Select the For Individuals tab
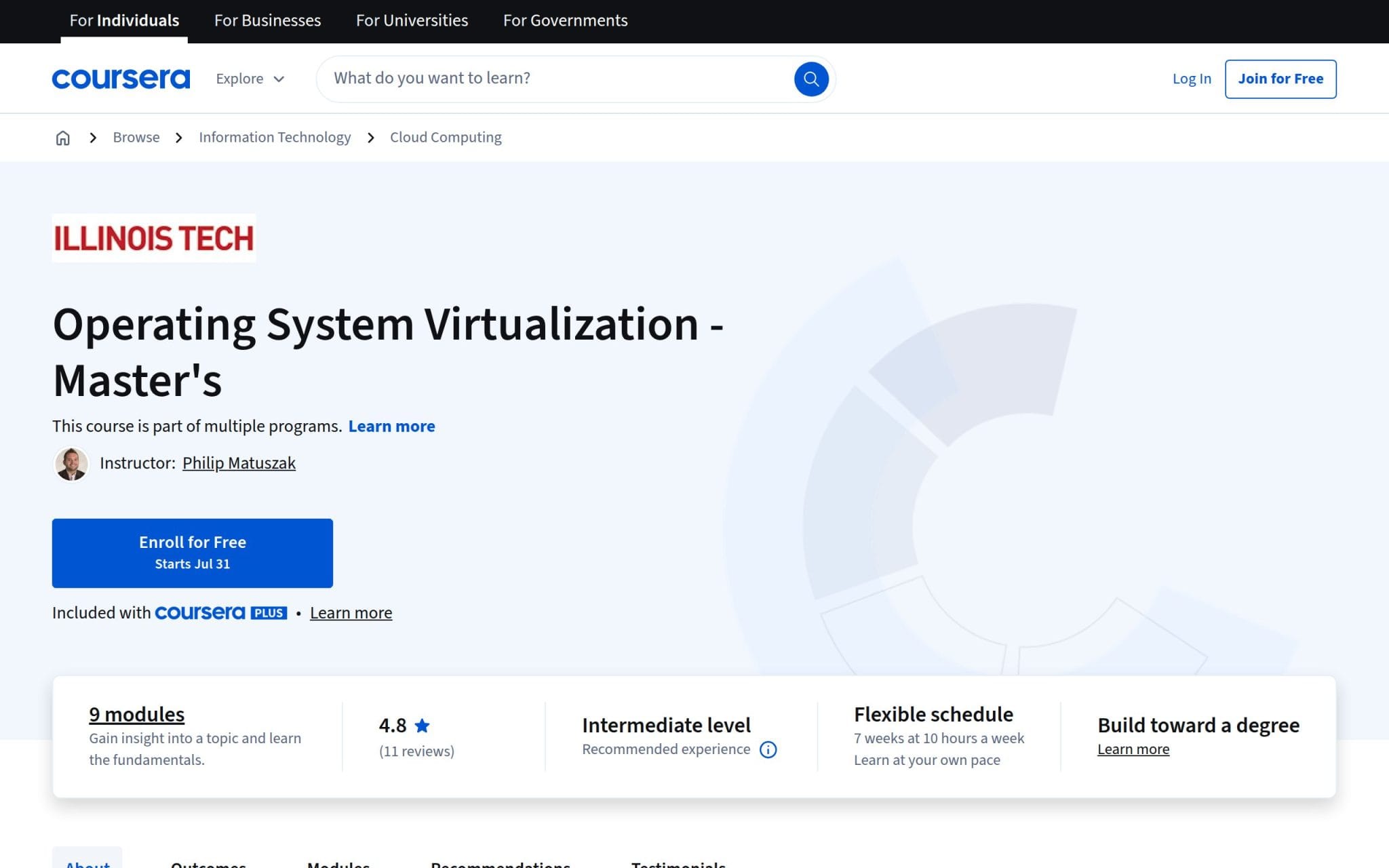 pos(124,20)
